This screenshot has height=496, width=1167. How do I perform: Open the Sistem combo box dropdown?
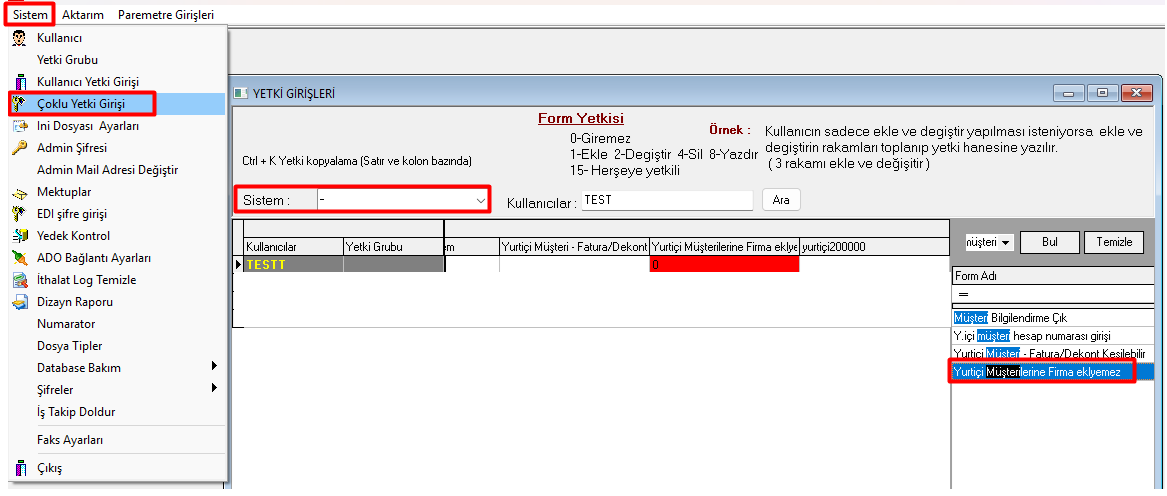[479, 200]
